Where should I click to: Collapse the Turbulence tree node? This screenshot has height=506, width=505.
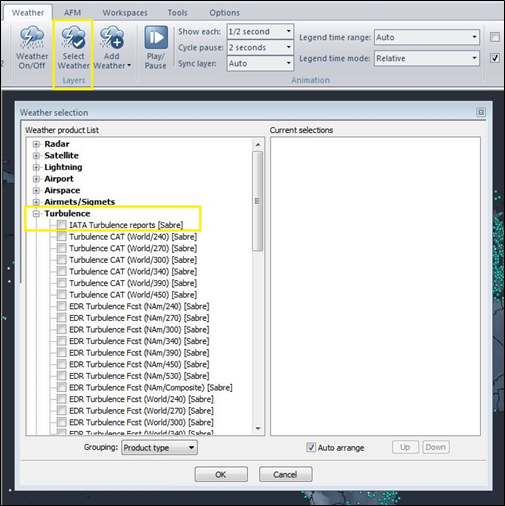[36, 214]
